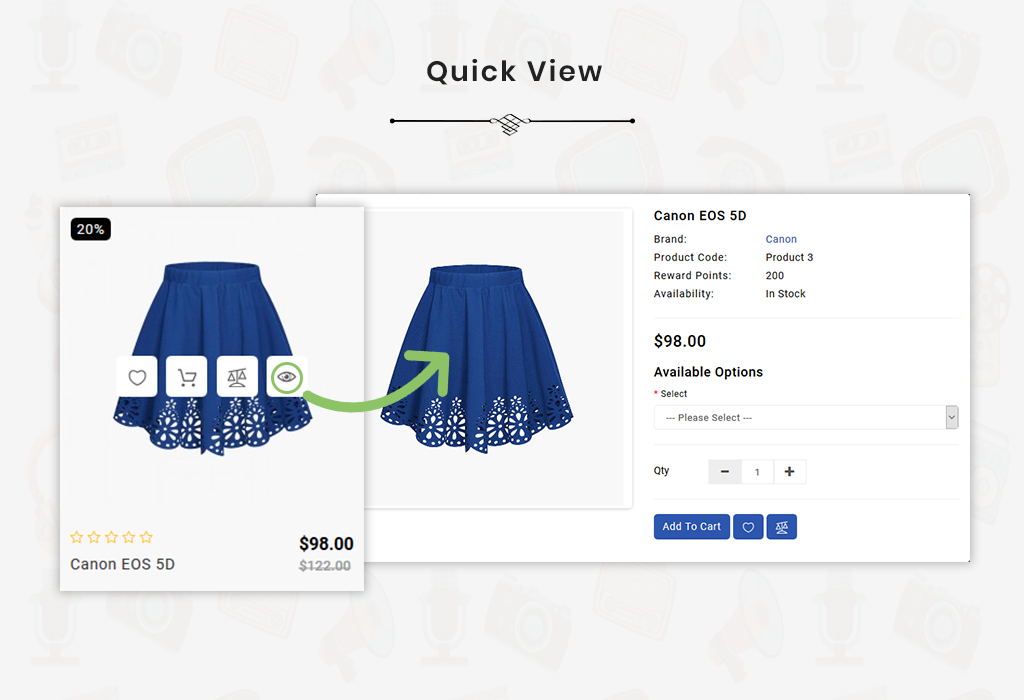Open the Canon brand link

coord(781,239)
